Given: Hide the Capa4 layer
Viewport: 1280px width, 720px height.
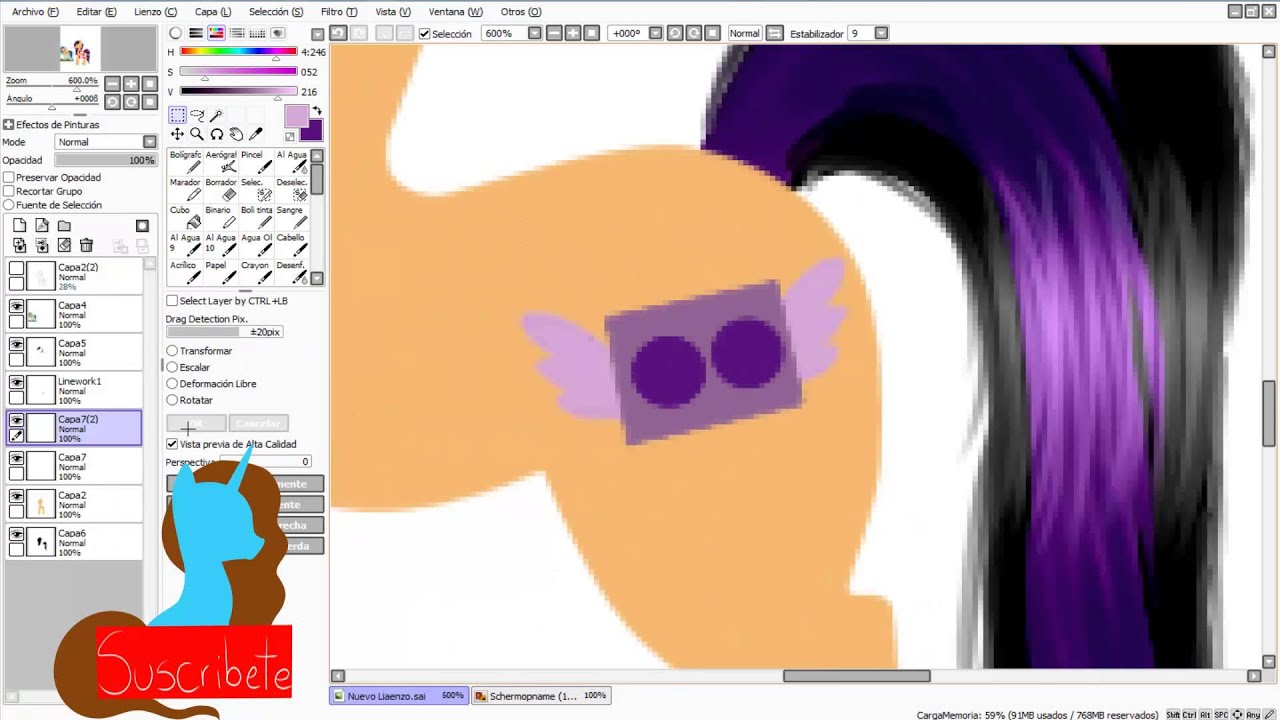Looking at the screenshot, I should [x=16, y=307].
